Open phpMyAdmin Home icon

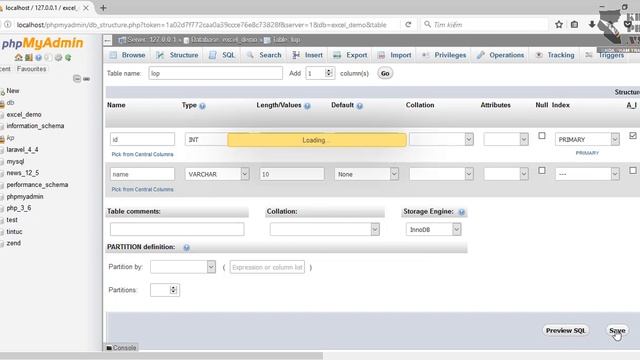pos(19,58)
